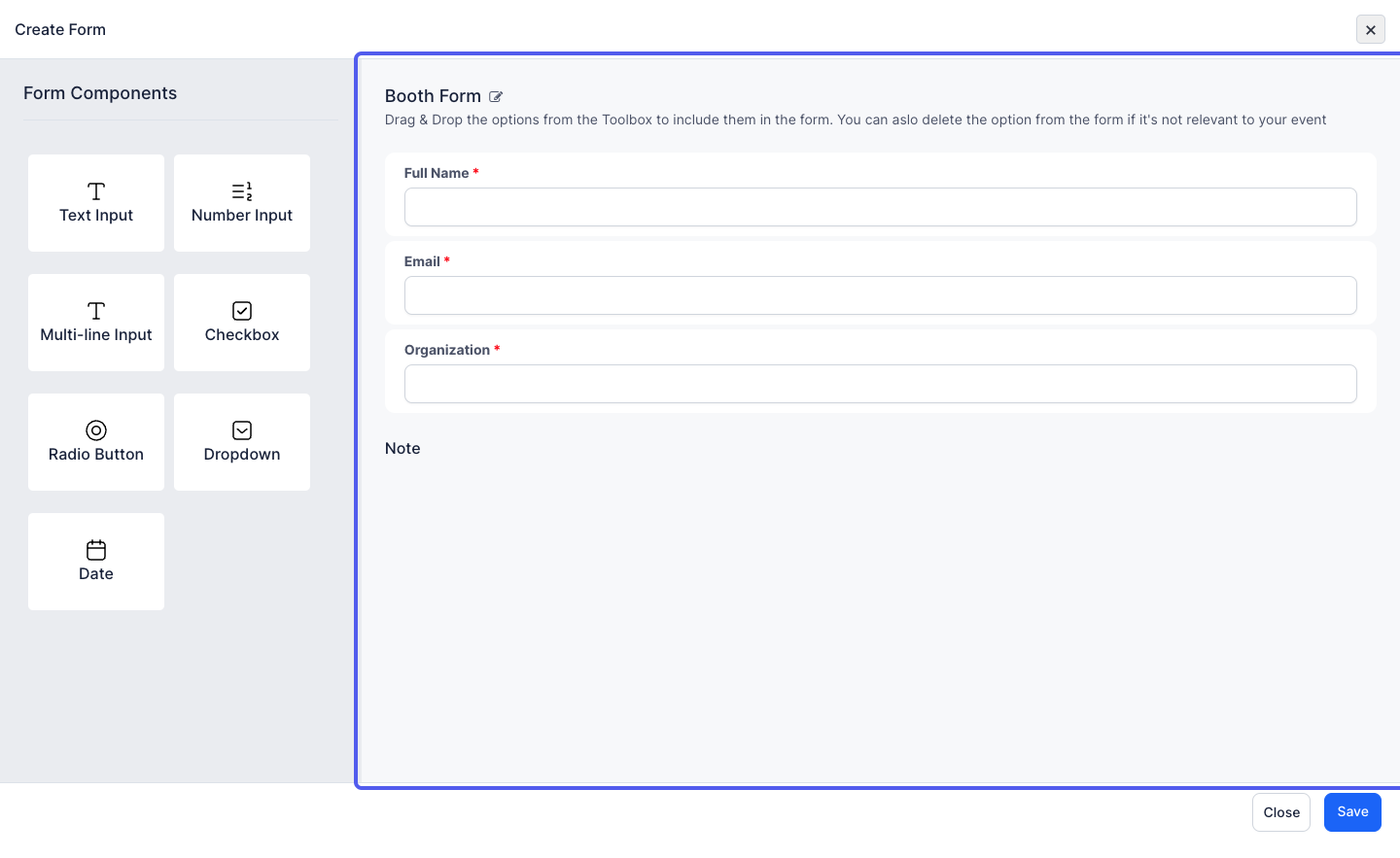This screenshot has width=1400, height=858.
Task: Select the Date calendar icon
Action: pyautogui.click(x=96, y=550)
